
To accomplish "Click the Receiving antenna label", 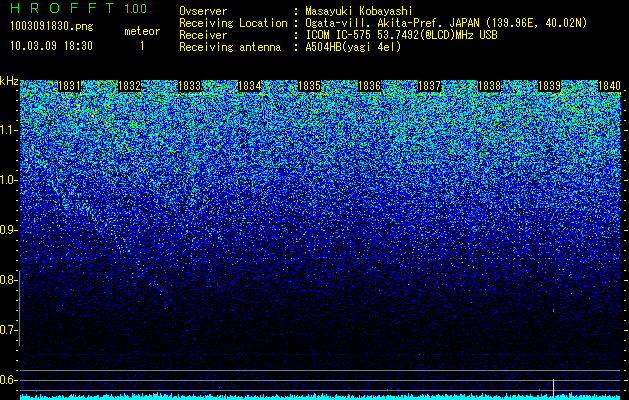I will tap(230, 47).
